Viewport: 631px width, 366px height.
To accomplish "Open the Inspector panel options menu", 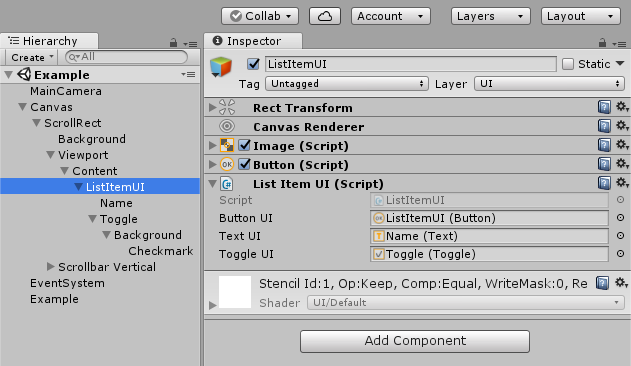I will point(619,43).
